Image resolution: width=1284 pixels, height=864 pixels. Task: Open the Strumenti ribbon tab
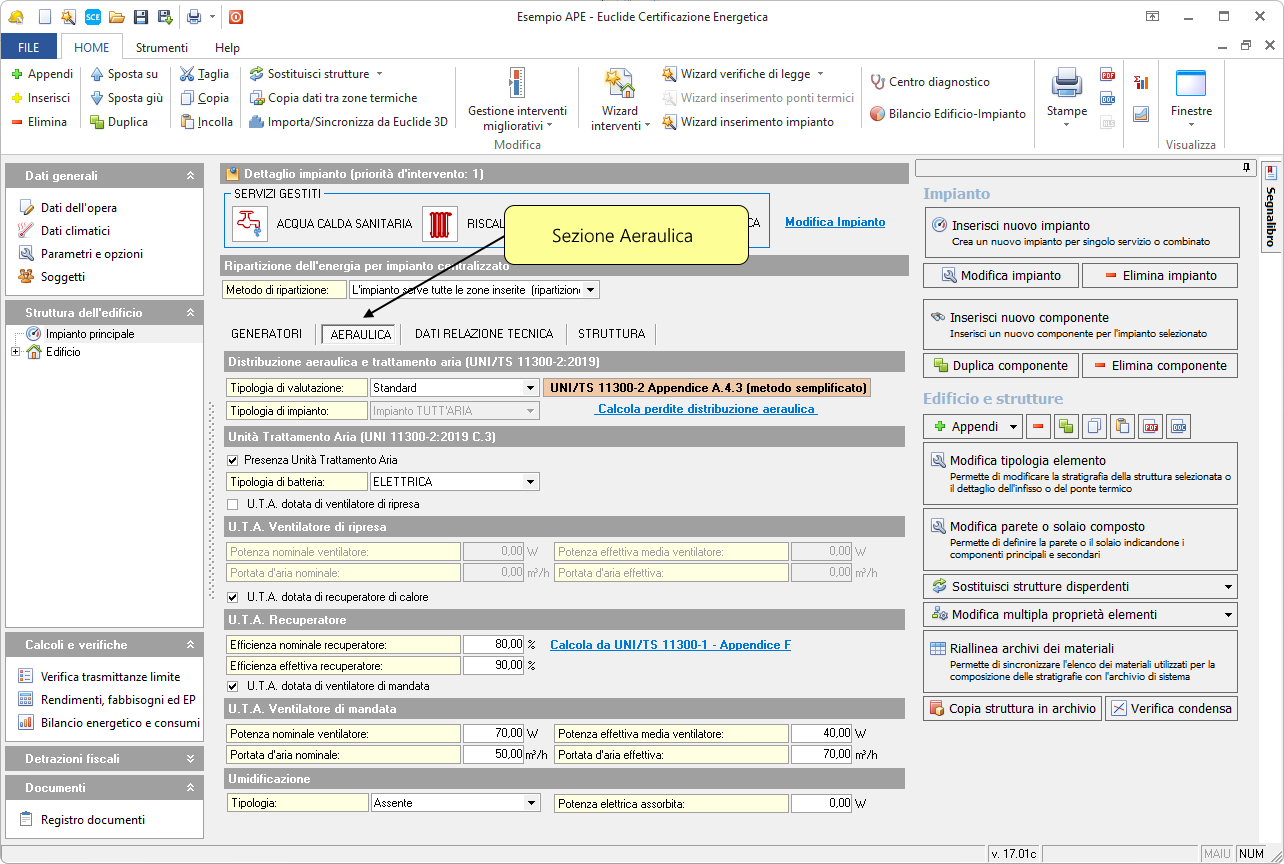(162, 47)
